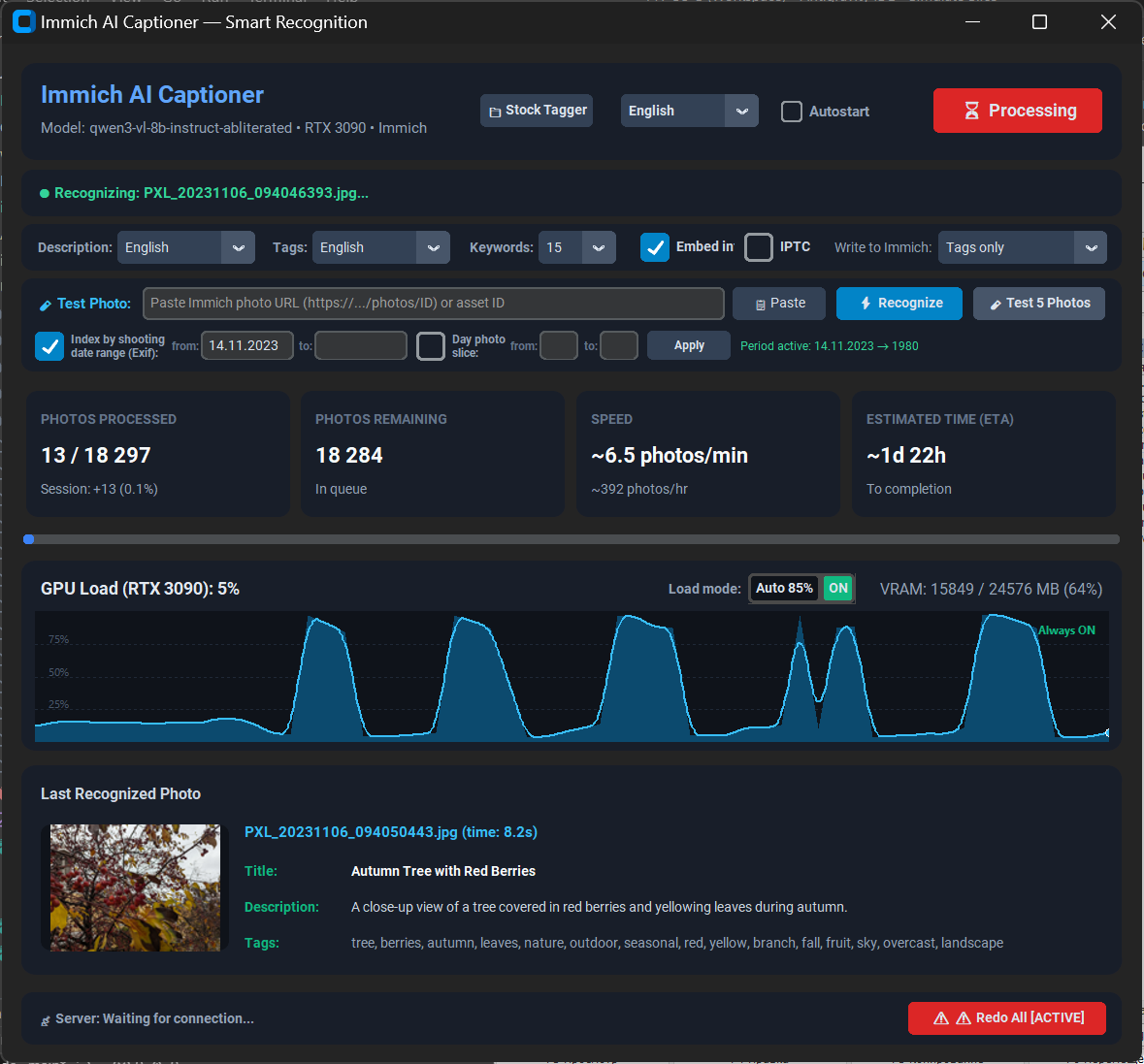Click the photos processed progress bar
1144x1064 pixels.
tap(572, 539)
